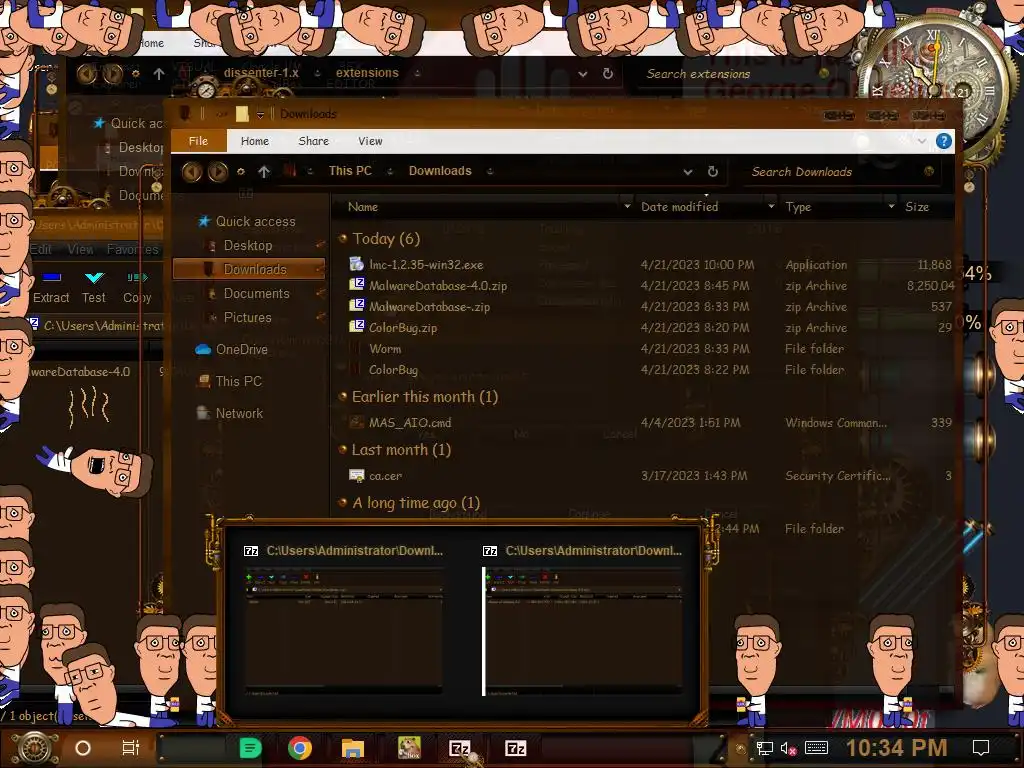1024x768 pixels.
Task: Select the lmc-1.2.35-win32.exe file icon
Action: pyautogui.click(x=357, y=264)
